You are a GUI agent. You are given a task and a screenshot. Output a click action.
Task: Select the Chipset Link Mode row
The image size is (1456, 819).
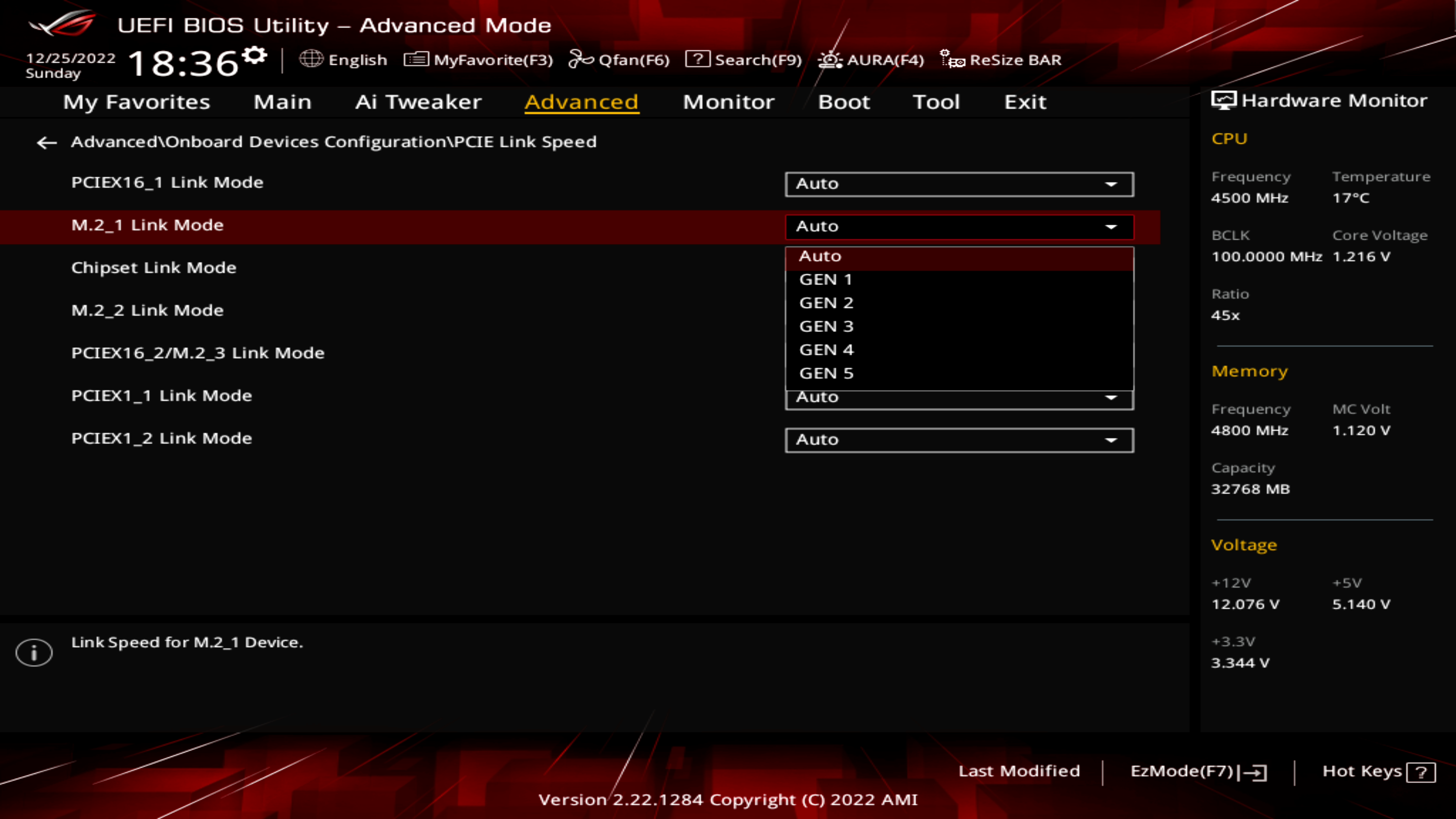154,267
